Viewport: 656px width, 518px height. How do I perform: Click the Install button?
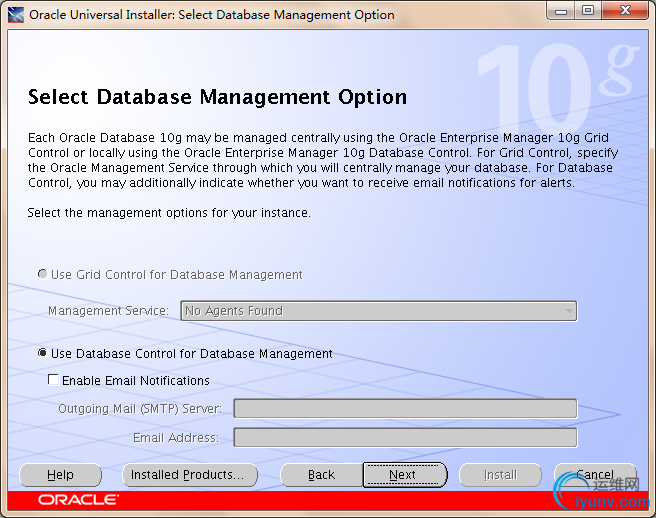[500, 475]
